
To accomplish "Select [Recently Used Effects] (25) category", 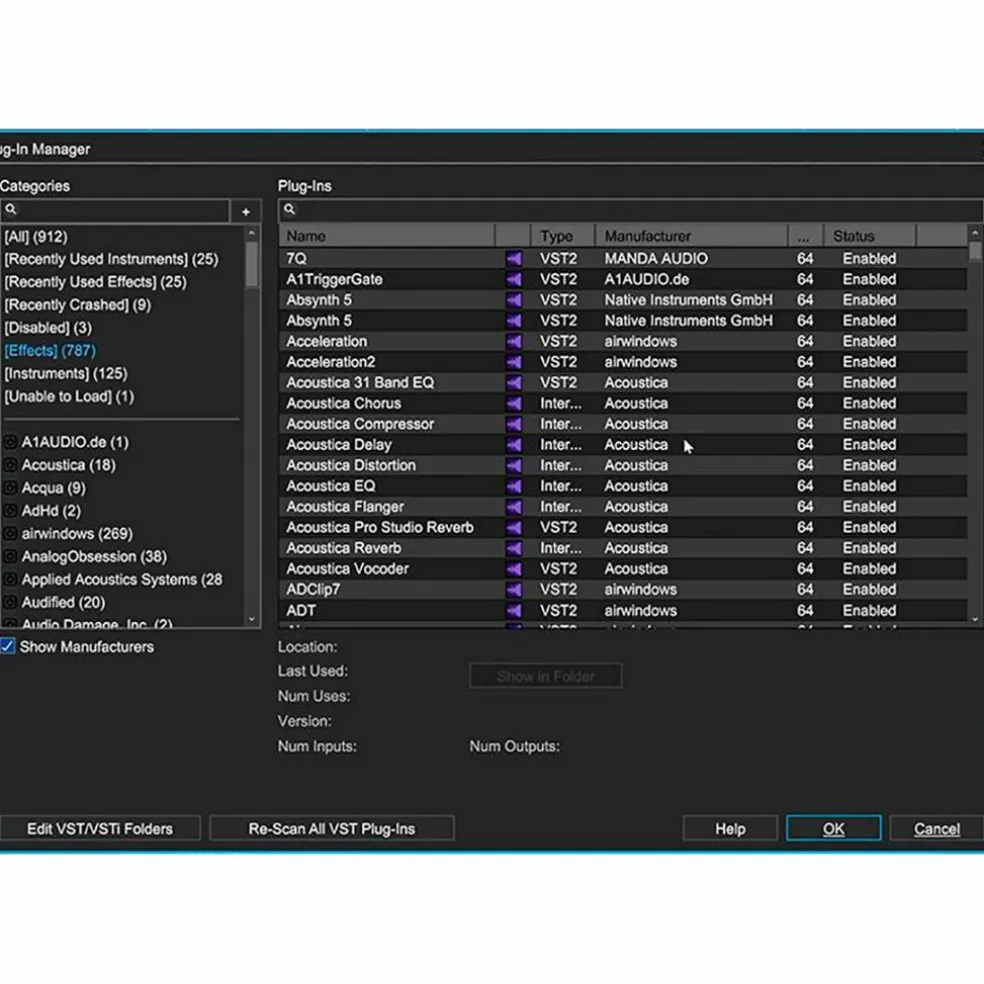I will point(95,282).
